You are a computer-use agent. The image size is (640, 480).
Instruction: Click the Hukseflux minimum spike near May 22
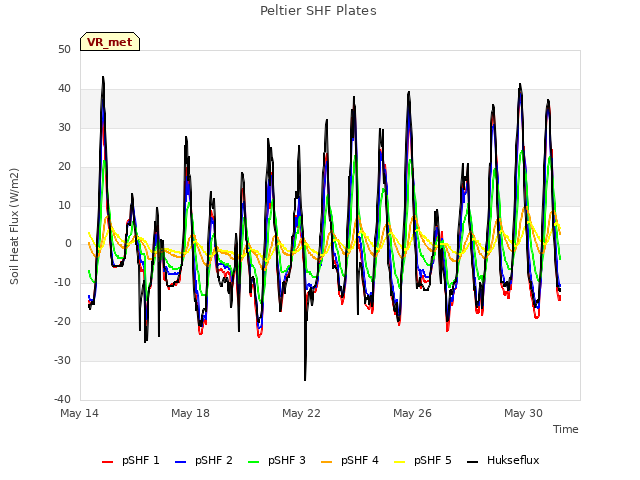click(x=305, y=380)
